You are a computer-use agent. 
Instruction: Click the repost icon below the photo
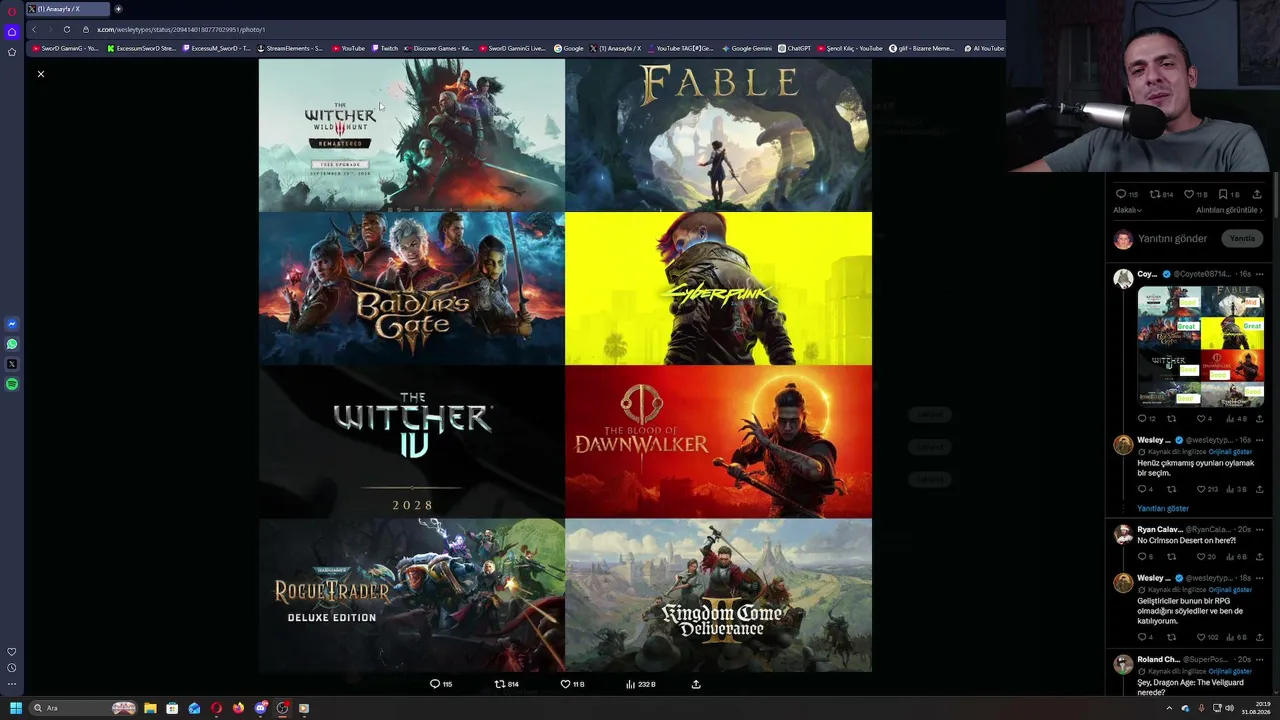pyautogui.click(x=500, y=684)
